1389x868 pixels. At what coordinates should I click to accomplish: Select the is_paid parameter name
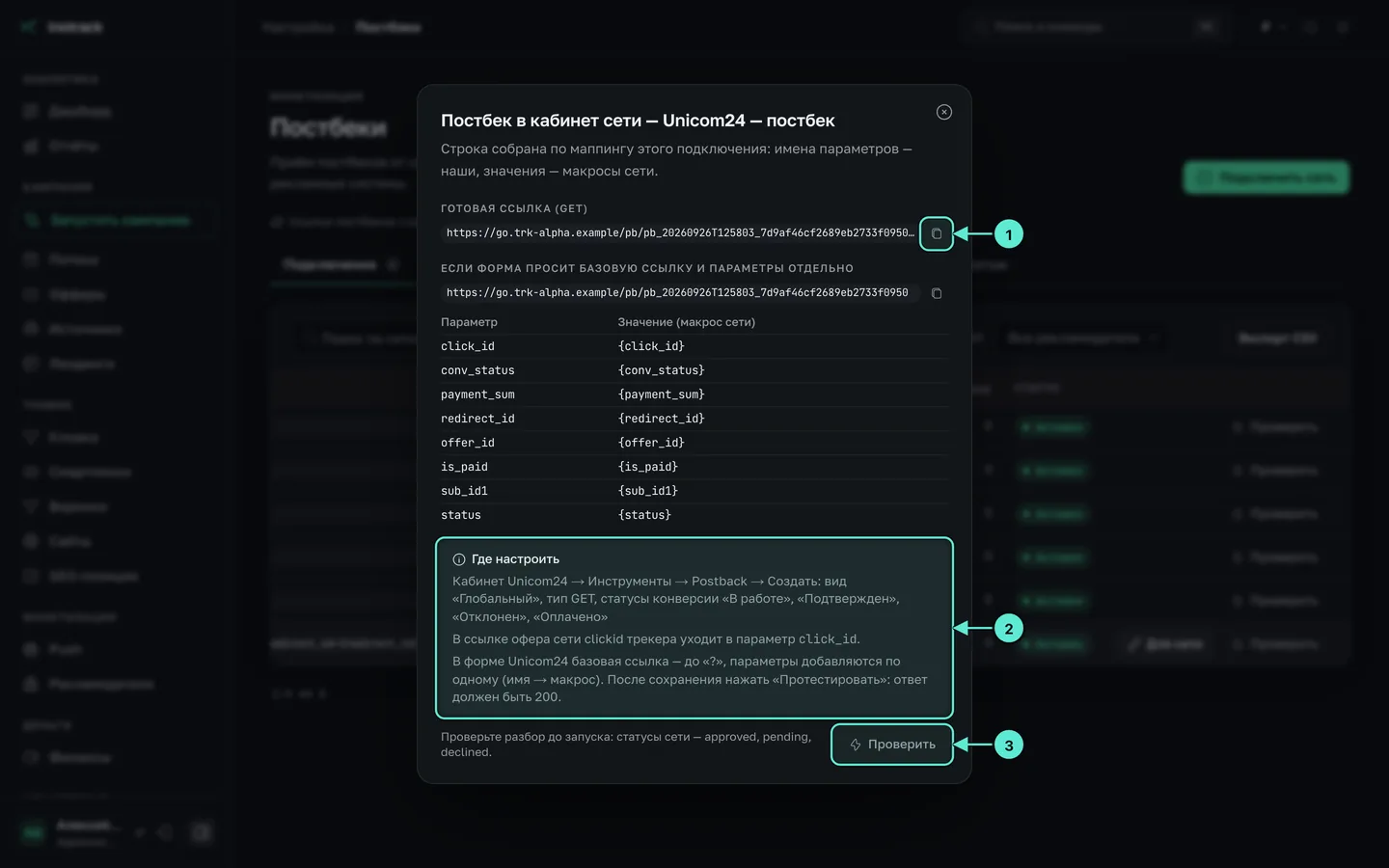[464, 467]
